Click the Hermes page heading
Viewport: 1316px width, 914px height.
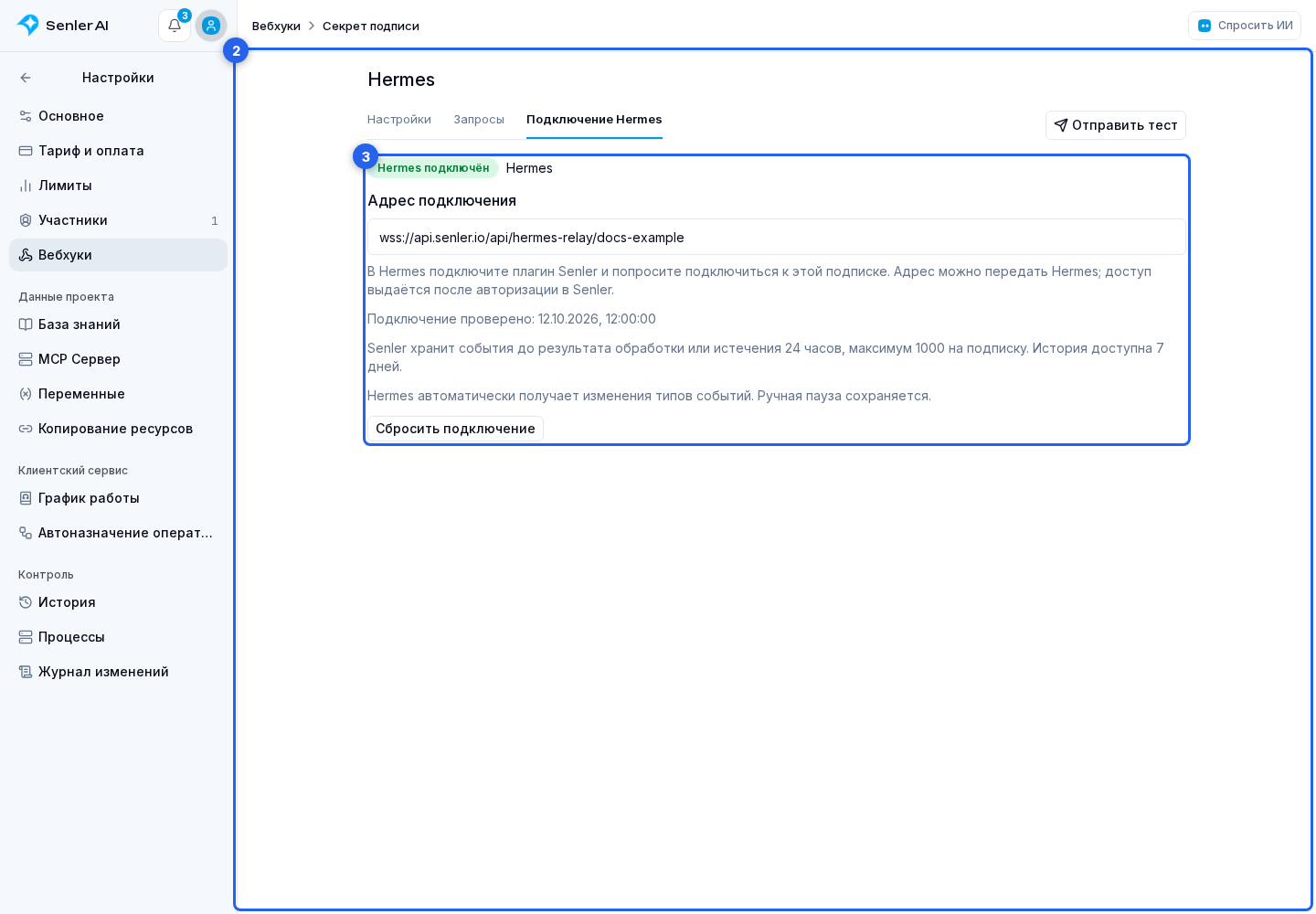coord(401,80)
